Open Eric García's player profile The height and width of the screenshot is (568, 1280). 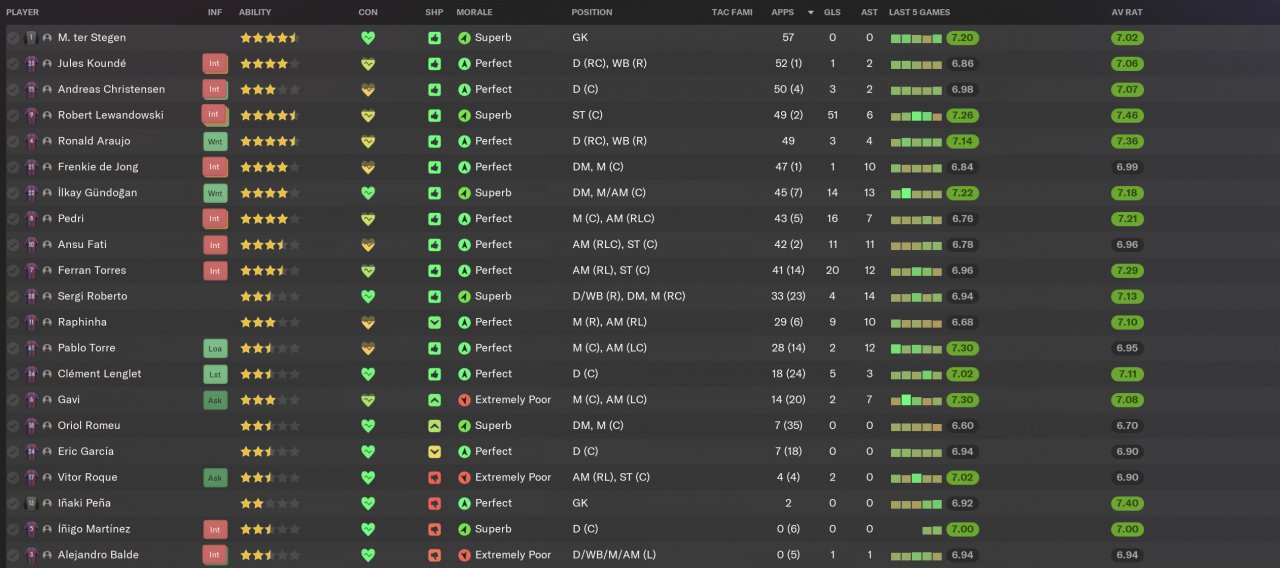pos(85,451)
